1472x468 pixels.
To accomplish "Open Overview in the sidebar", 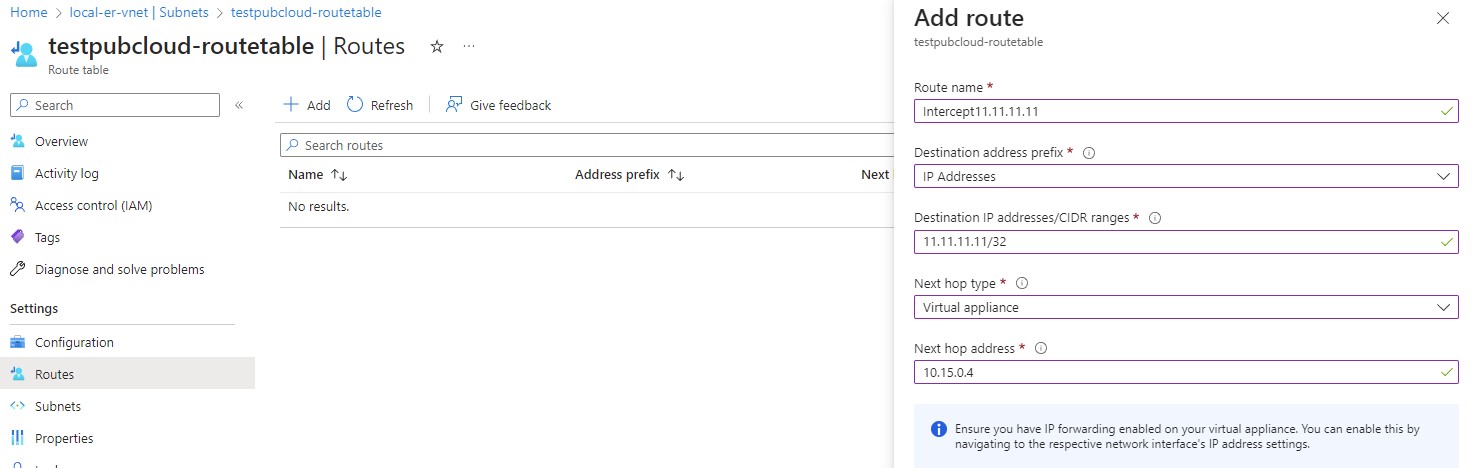I will point(61,141).
